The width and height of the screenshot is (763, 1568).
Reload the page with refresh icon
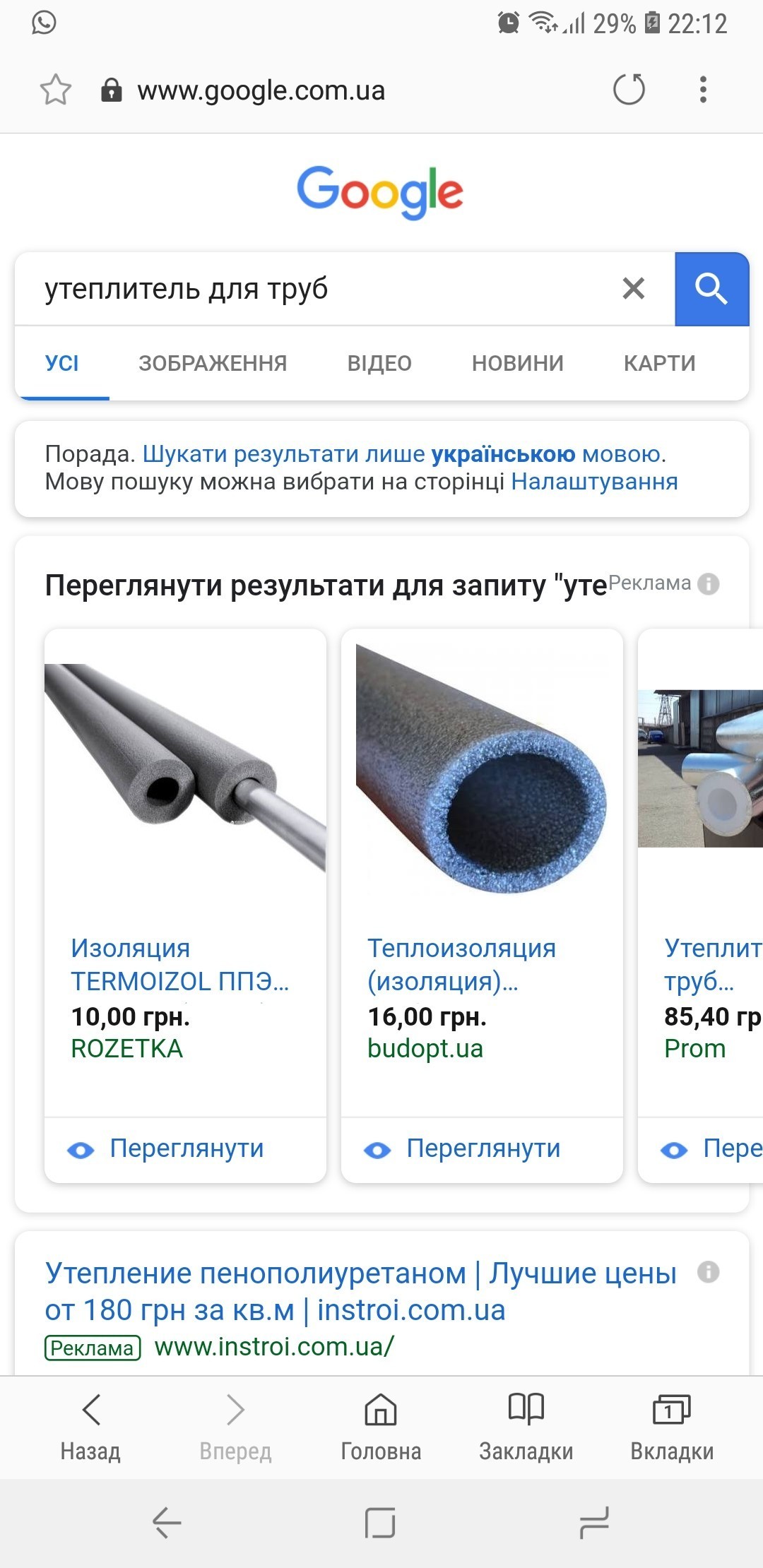[629, 90]
